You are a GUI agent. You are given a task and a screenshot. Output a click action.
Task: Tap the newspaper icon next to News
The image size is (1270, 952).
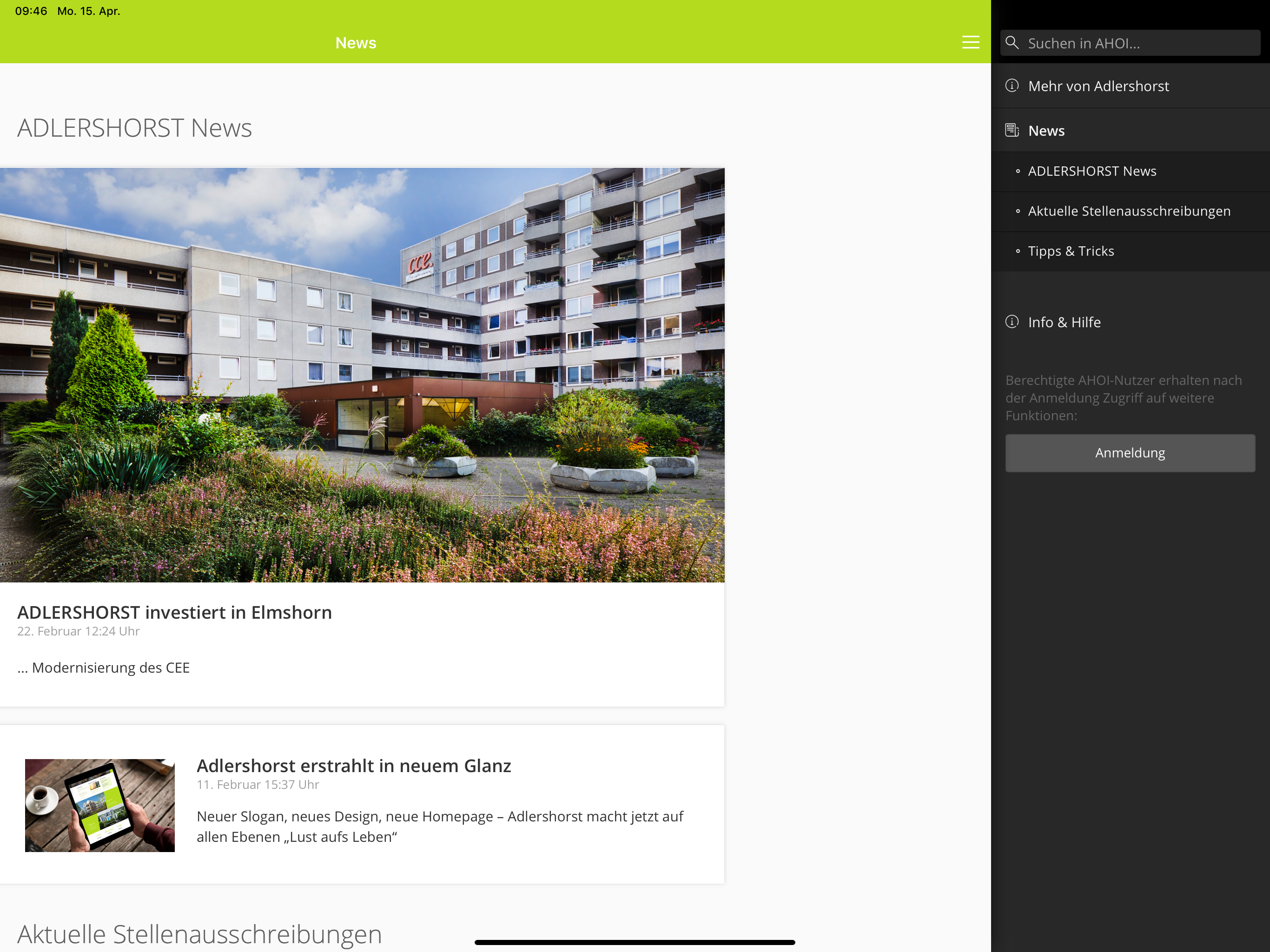(x=1012, y=130)
